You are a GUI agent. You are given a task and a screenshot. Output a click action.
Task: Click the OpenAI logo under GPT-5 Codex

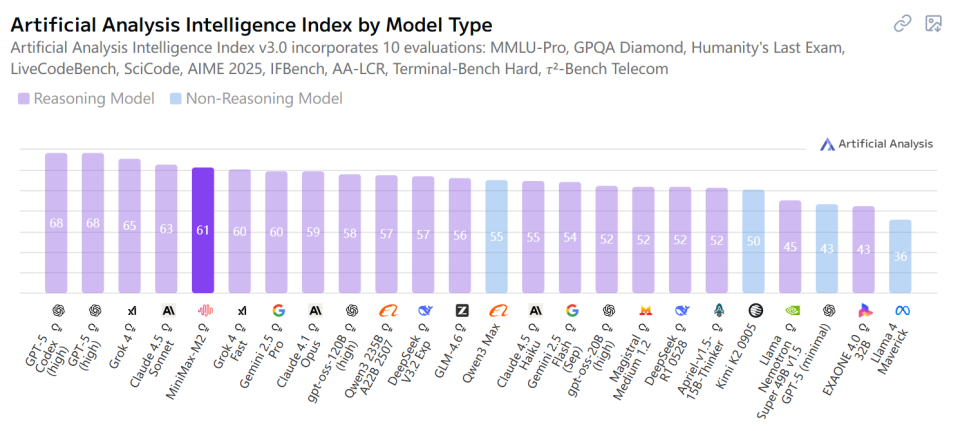[56, 311]
